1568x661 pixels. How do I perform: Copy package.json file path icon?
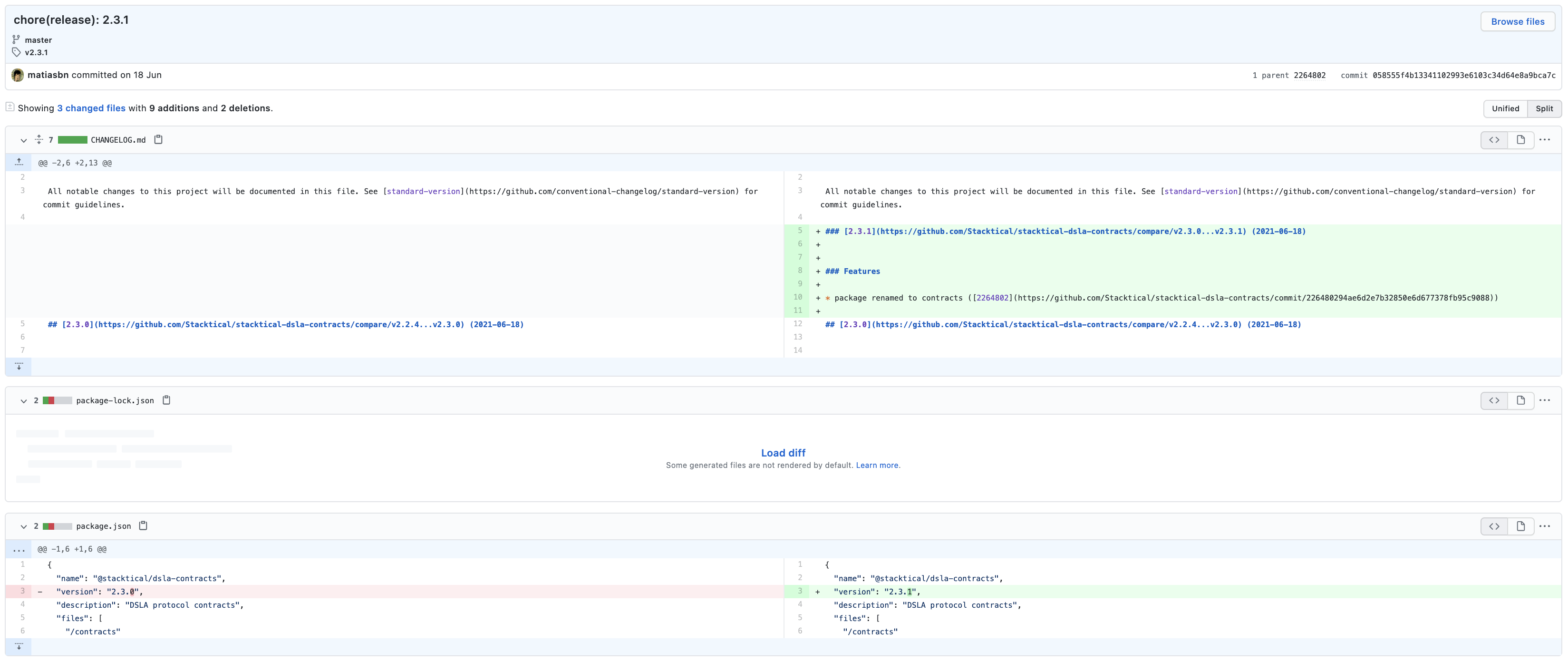point(143,525)
